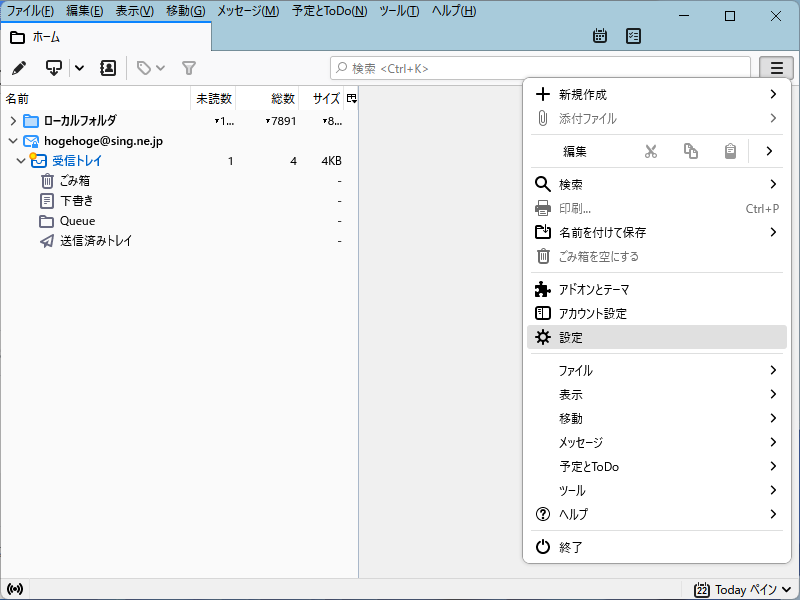Open the 検索 submenu in app menu

657,184
